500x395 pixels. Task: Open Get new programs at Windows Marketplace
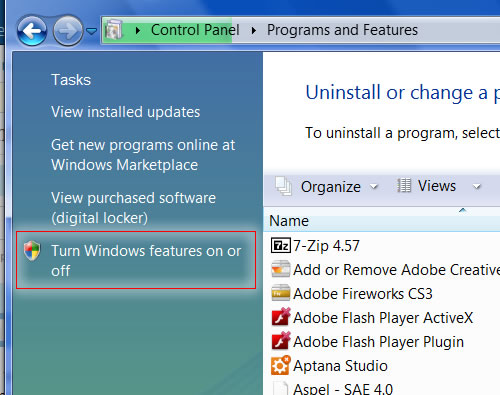(143, 155)
